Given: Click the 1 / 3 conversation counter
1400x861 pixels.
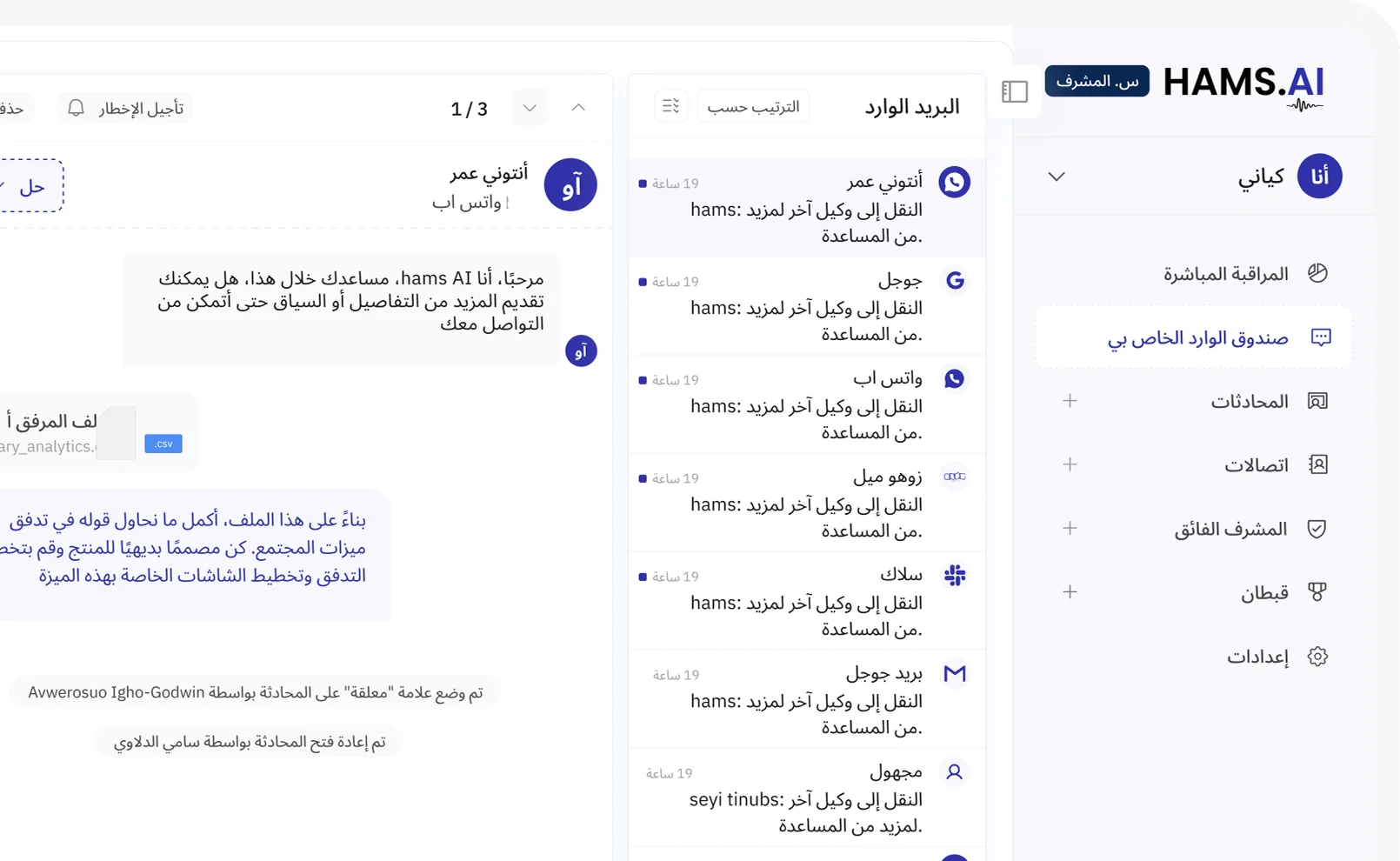Looking at the screenshot, I should (469, 109).
